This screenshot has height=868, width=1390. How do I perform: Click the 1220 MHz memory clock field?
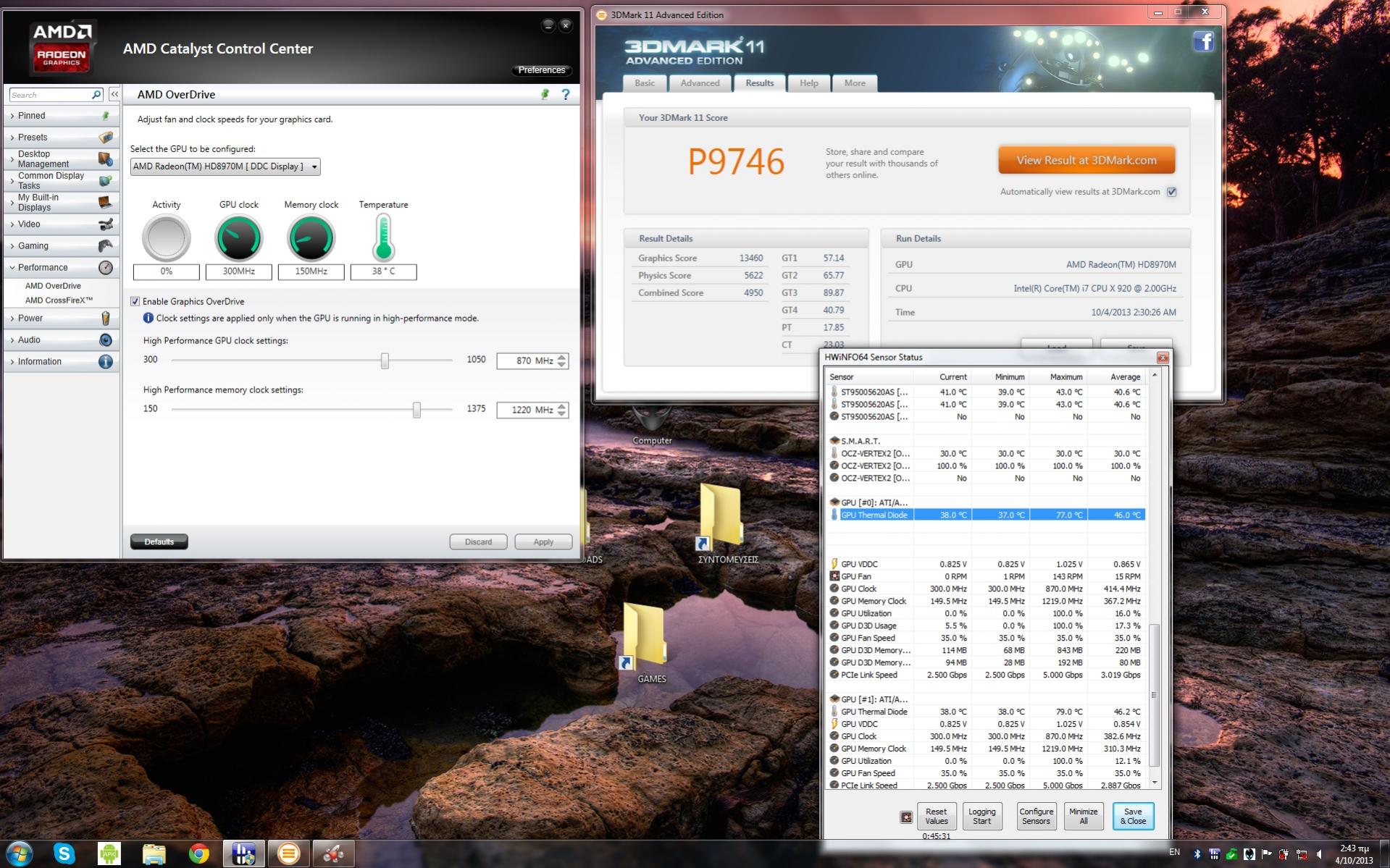pyautogui.click(x=527, y=410)
